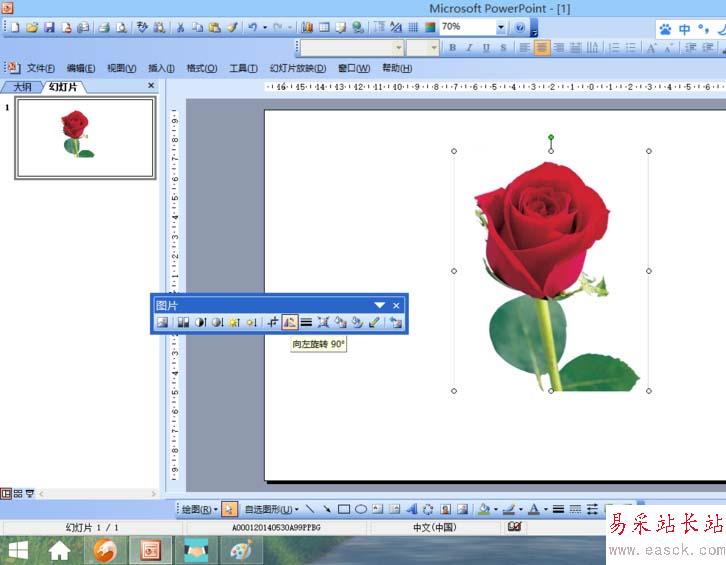Screen dimensions: 726x565
Task: Click the Compress Pictures icon
Action: (x=323, y=322)
